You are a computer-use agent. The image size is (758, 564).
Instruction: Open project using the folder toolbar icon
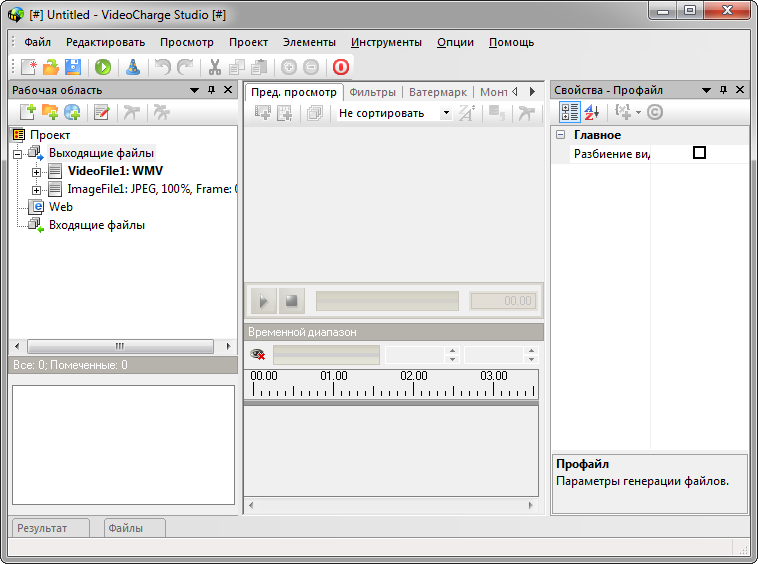coord(51,67)
